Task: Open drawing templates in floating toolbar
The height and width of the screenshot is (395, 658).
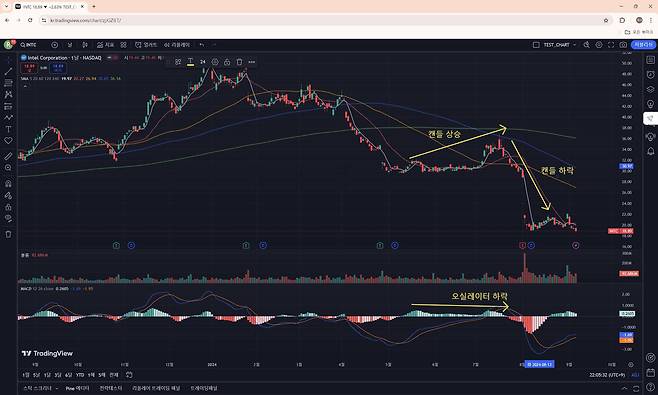Action: pyautogui.click(x=178, y=62)
